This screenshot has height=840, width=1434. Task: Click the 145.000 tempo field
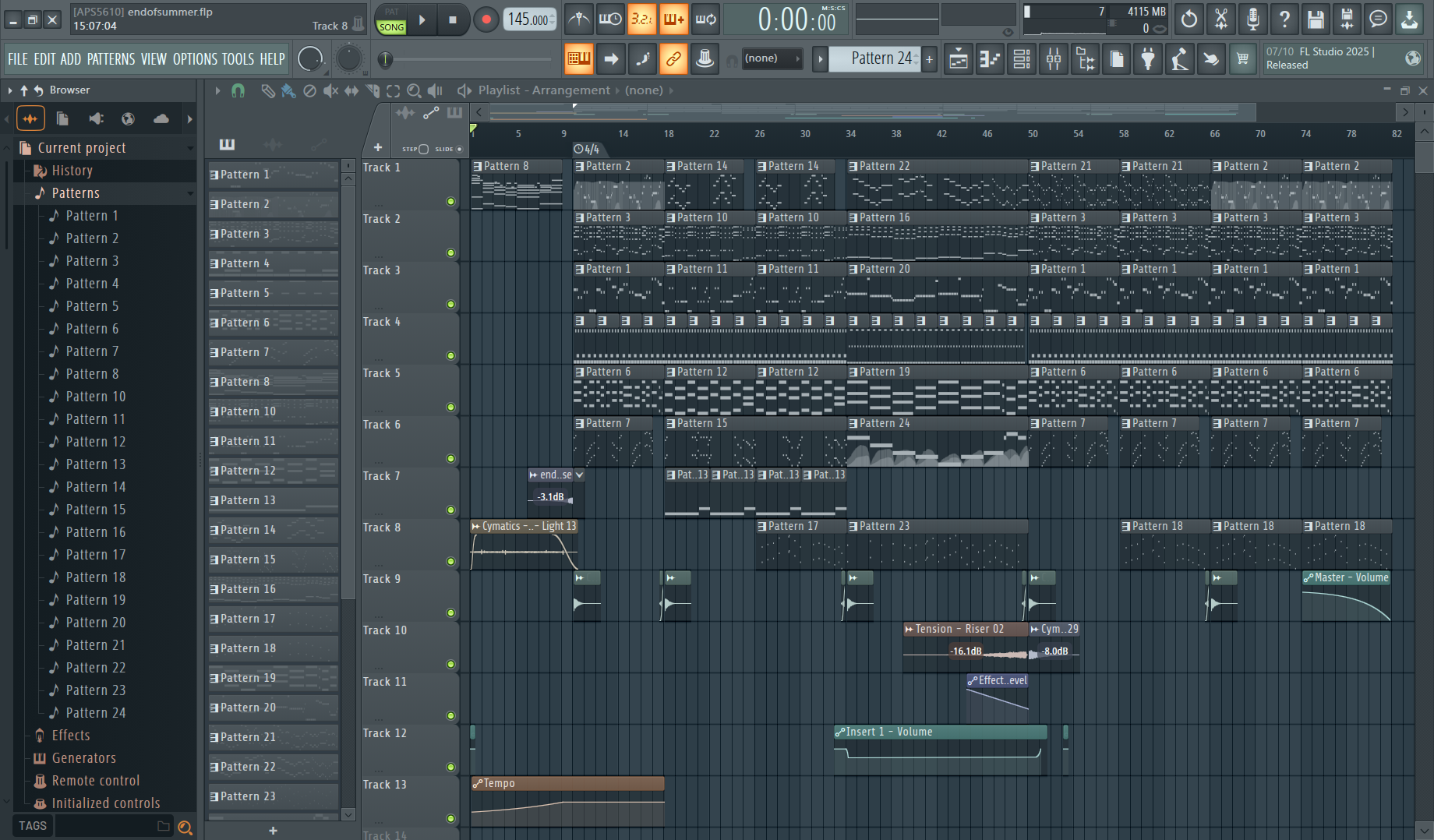coord(530,19)
